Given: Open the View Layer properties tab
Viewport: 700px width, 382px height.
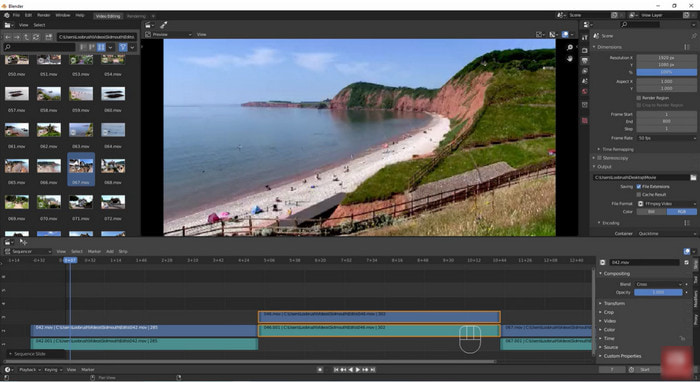Looking at the screenshot, I should 585,71.
